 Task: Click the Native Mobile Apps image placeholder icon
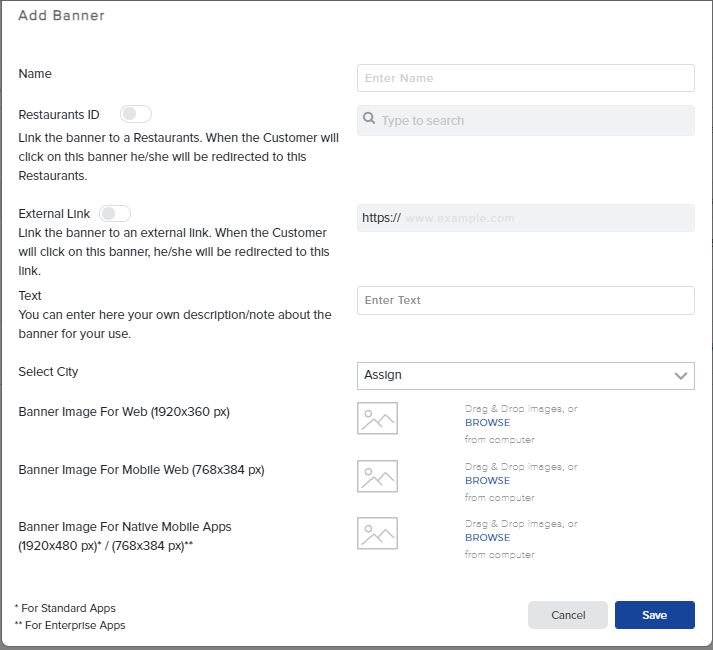pyautogui.click(x=377, y=533)
